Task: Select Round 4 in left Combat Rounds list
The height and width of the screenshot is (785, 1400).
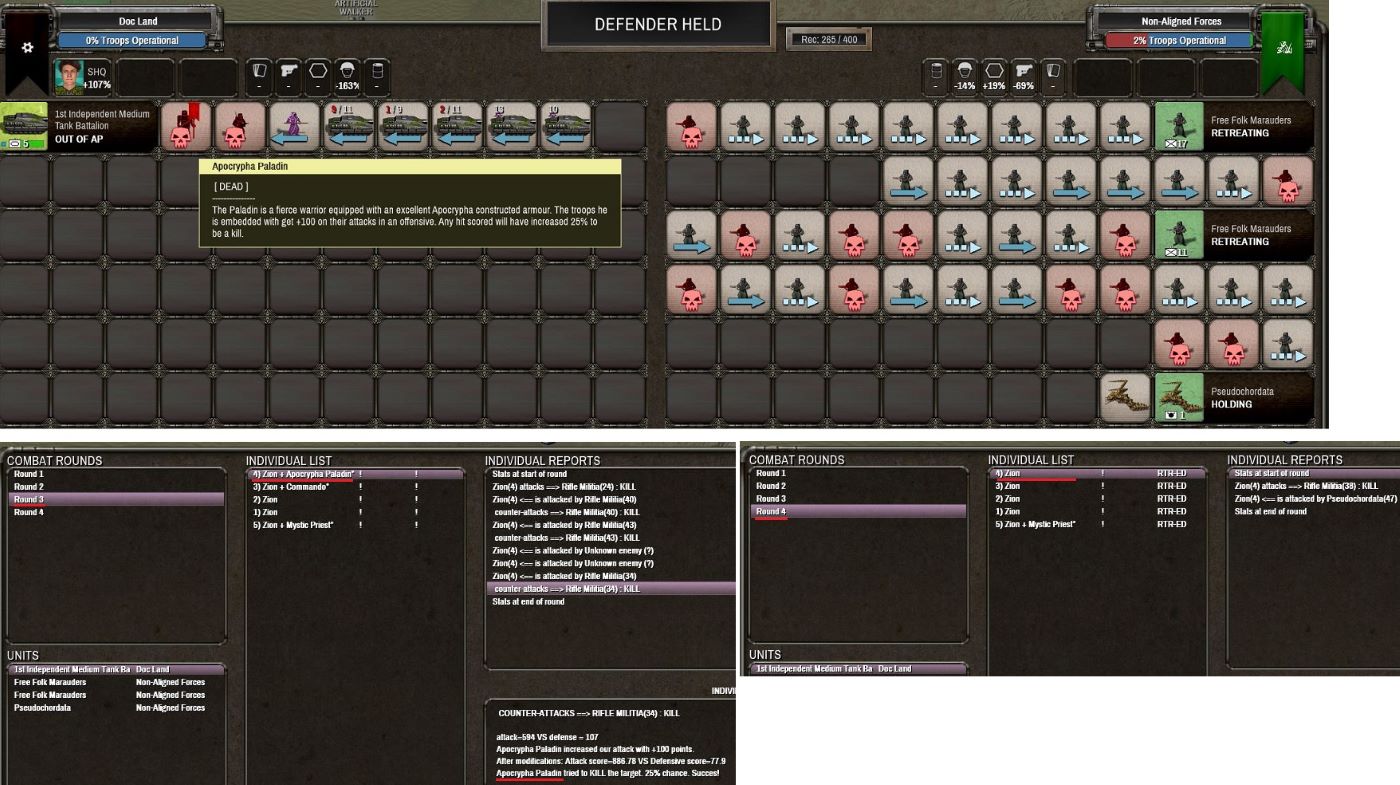Action: tap(116, 512)
